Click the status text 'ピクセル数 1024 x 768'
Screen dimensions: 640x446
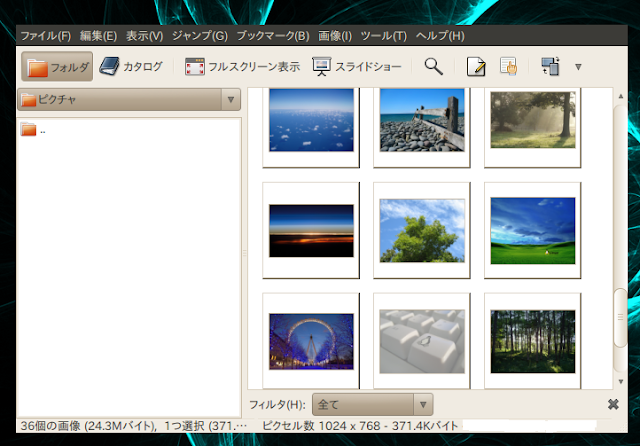321,426
